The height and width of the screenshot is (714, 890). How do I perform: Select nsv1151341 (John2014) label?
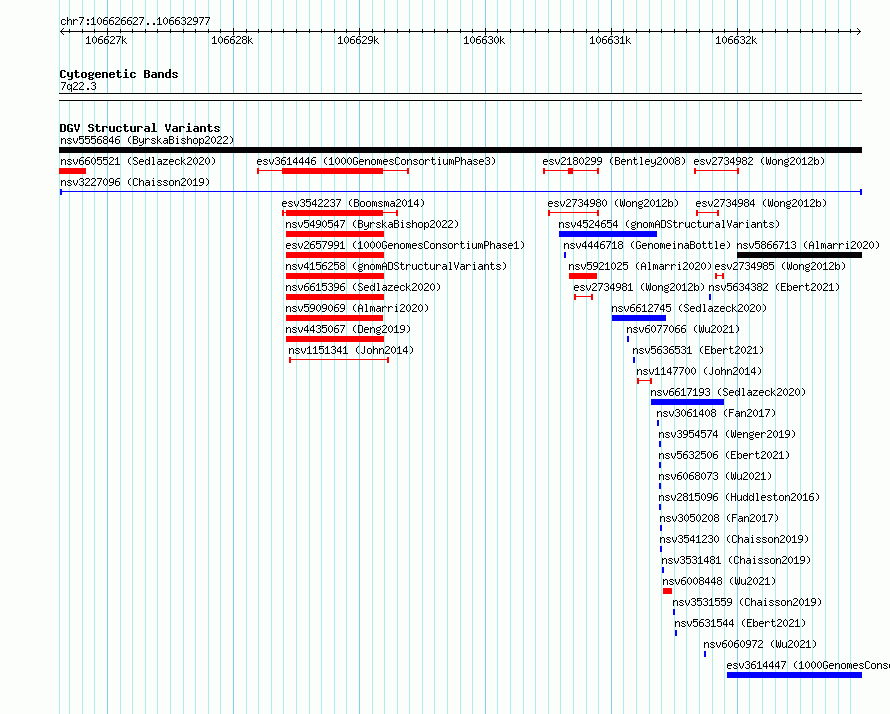(351, 350)
